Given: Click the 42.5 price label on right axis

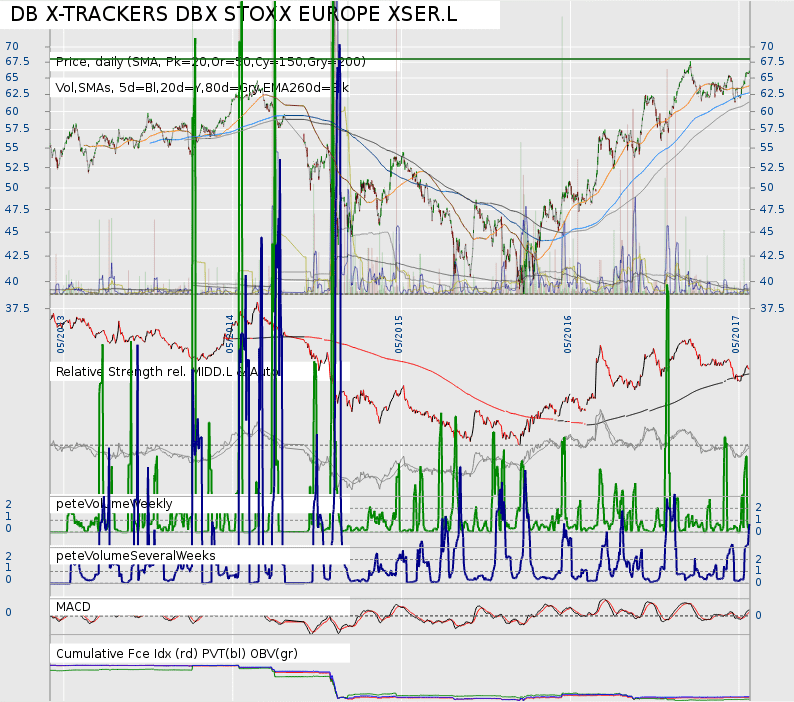Looking at the screenshot, I should [x=772, y=255].
